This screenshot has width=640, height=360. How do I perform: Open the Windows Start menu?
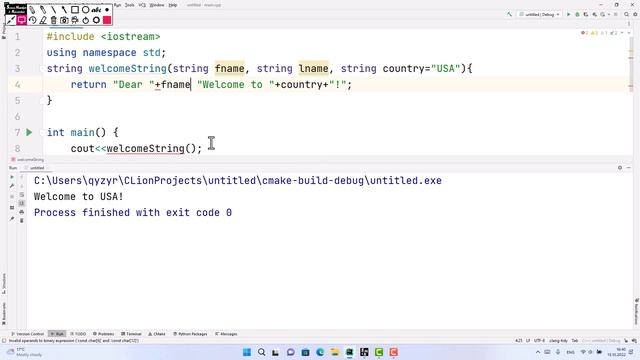247,352
